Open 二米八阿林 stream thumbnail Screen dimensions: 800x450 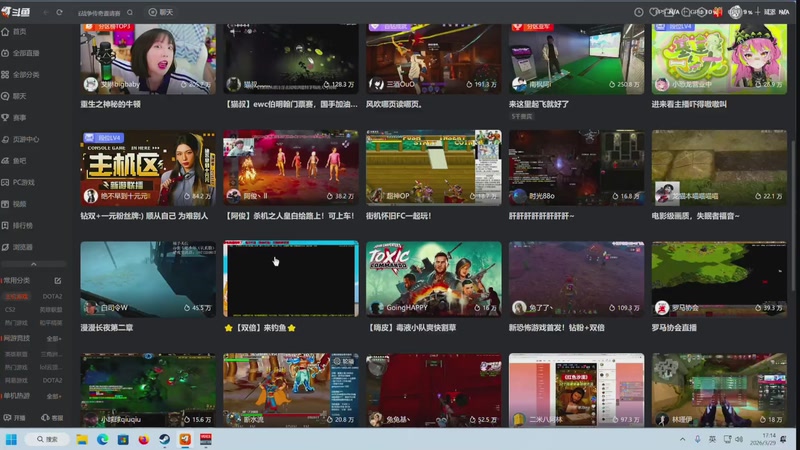pyautogui.click(x=577, y=390)
